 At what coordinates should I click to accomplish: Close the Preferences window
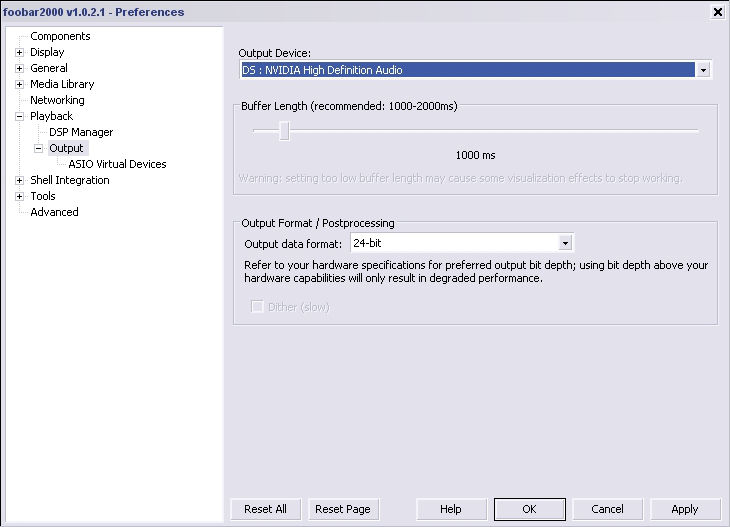(x=717, y=12)
